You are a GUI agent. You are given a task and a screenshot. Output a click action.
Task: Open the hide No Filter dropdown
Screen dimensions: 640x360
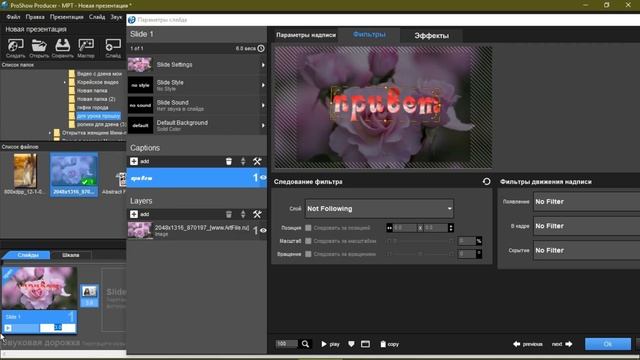pyautogui.click(x=587, y=250)
